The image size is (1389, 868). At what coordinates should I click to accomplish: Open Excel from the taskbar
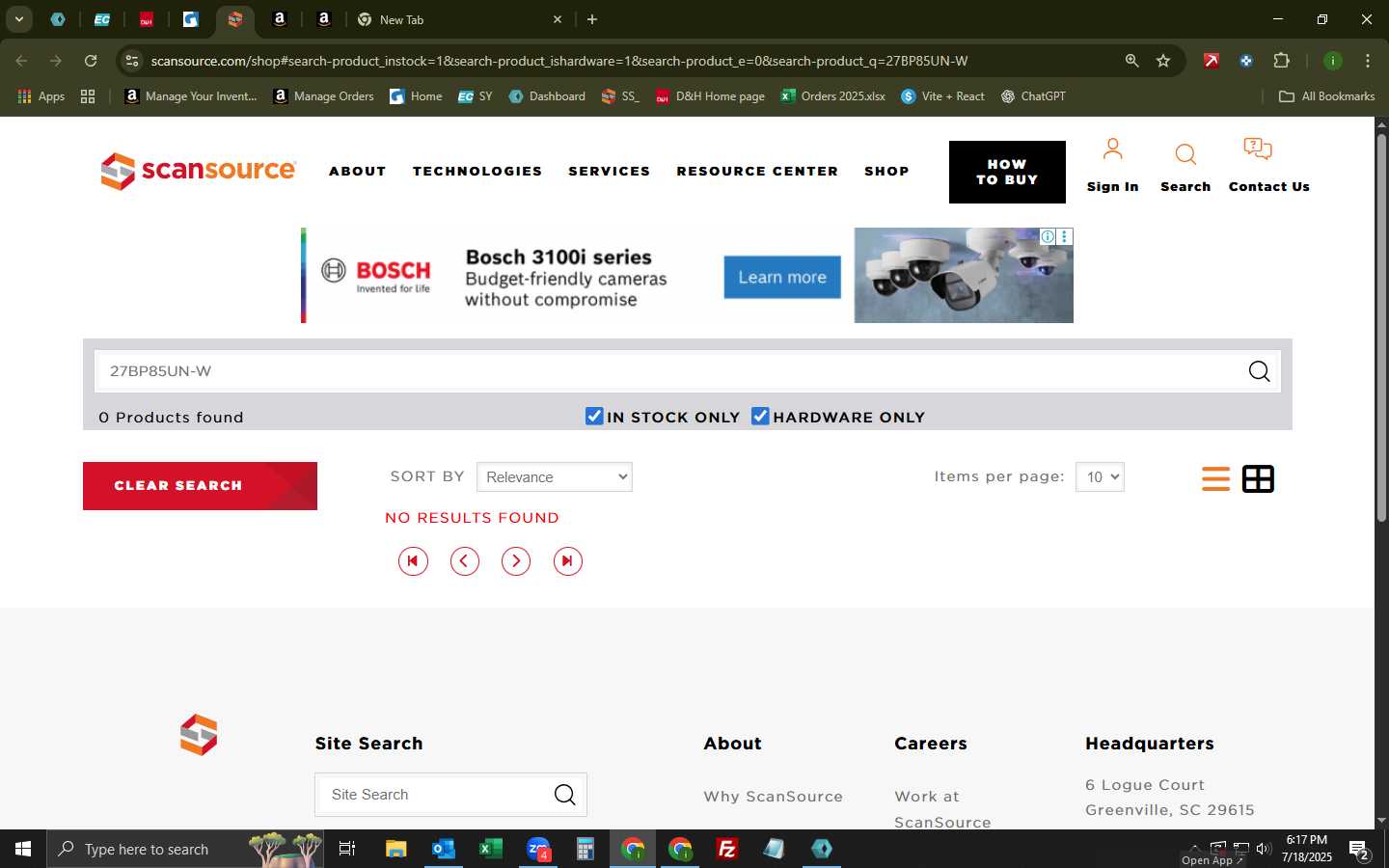(x=490, y=849)
